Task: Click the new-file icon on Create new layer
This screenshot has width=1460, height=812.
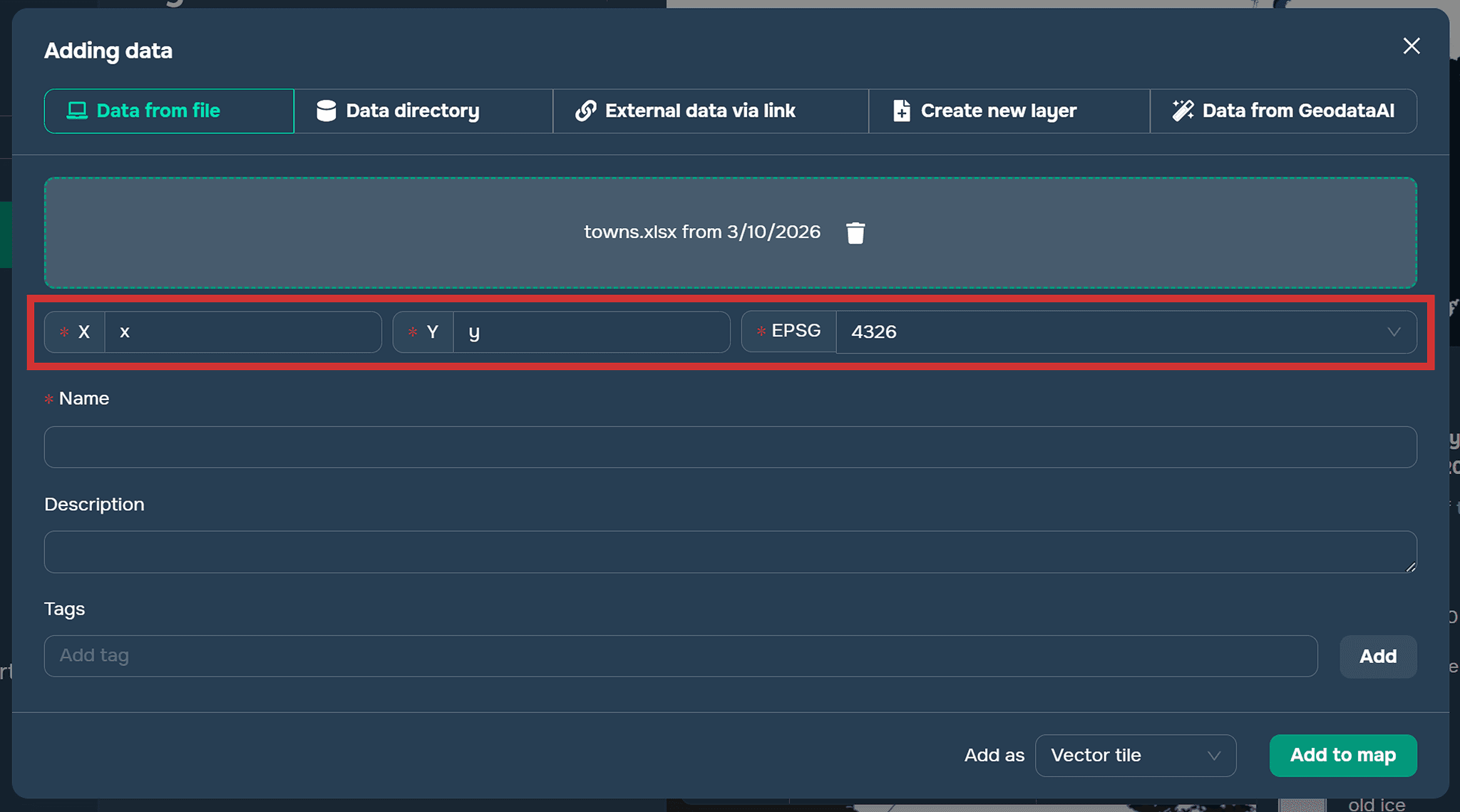Action: 901,111
